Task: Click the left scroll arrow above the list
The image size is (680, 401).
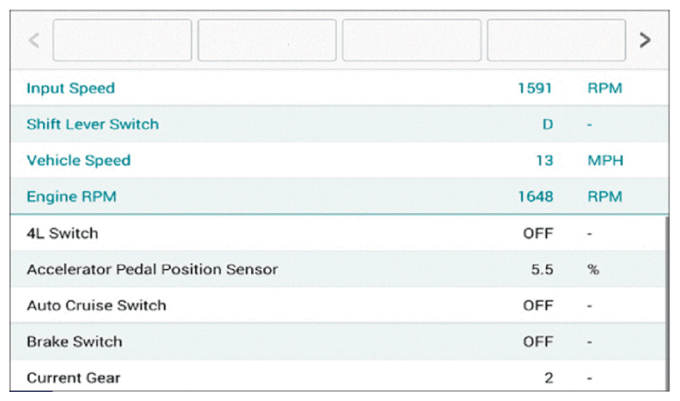Action: [34, 40]
